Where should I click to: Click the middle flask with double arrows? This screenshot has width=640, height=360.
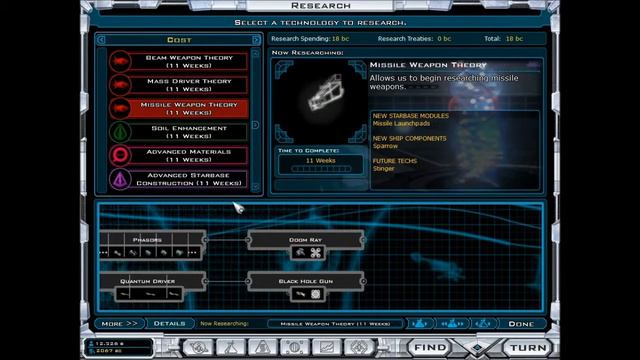click(x=452, y=324)
